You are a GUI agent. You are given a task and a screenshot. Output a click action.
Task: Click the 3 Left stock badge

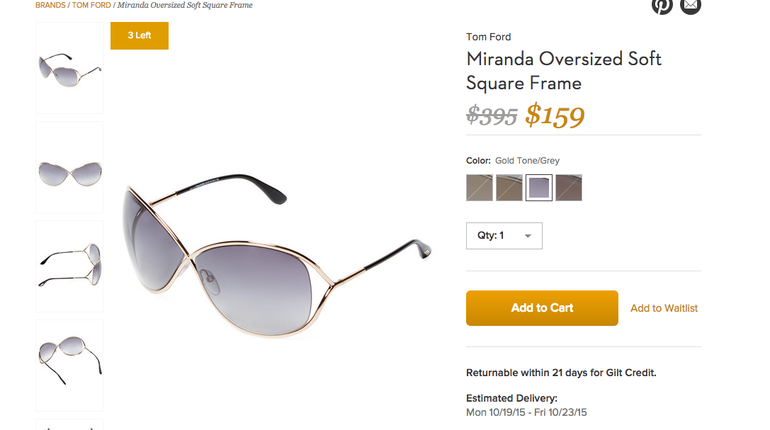(139, 36)
